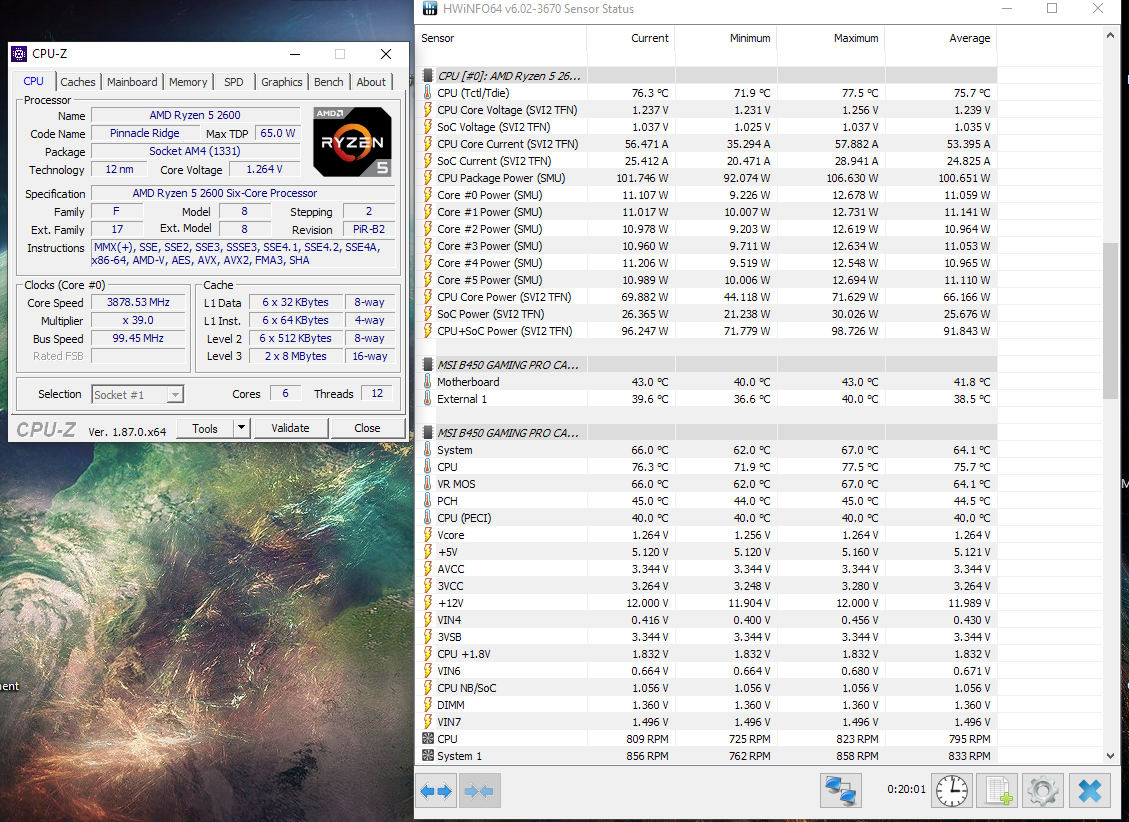Click the thermometer icon beside CPU (Tctl/Tdie)
The height and width of the screenshot is (822, 1129).
click(x=428, y=93)
